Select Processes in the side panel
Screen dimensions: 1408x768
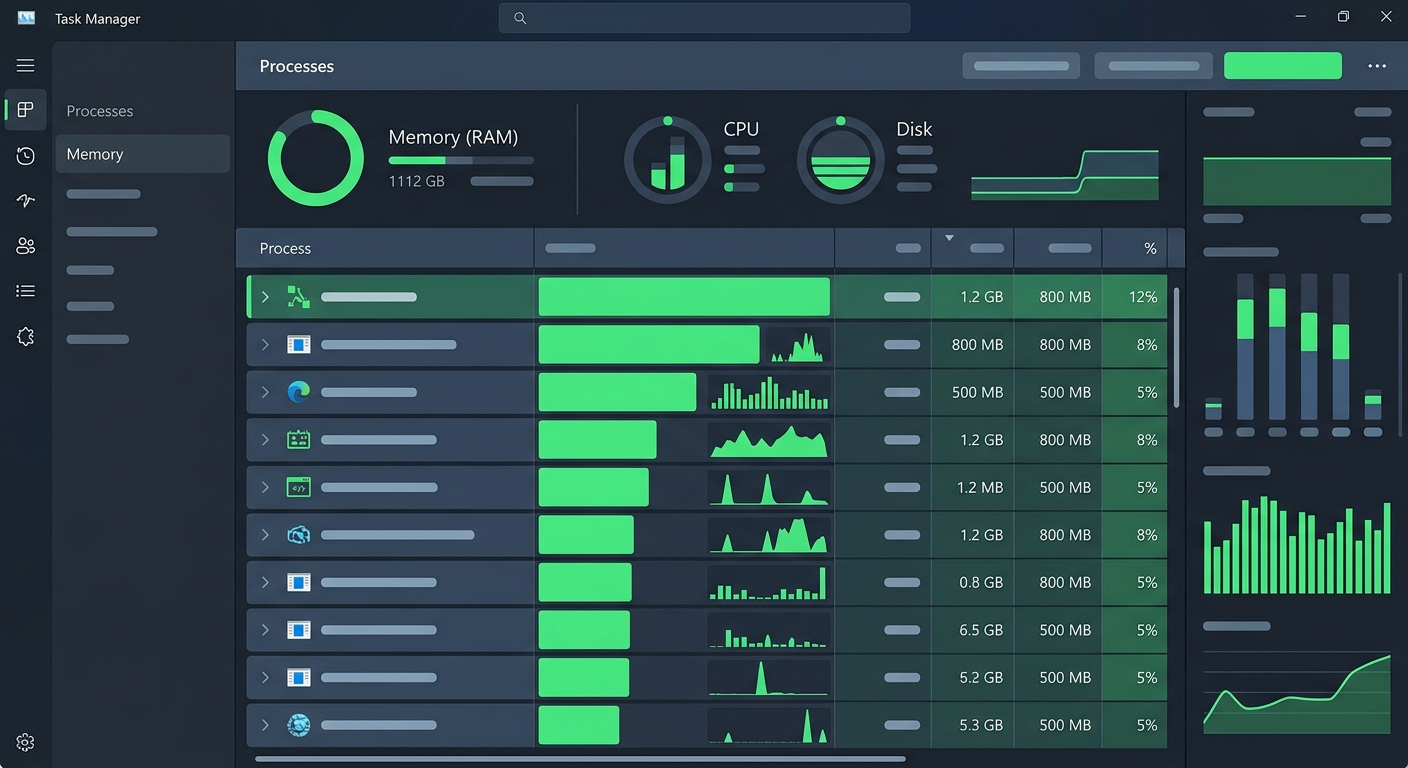[100, 111]
